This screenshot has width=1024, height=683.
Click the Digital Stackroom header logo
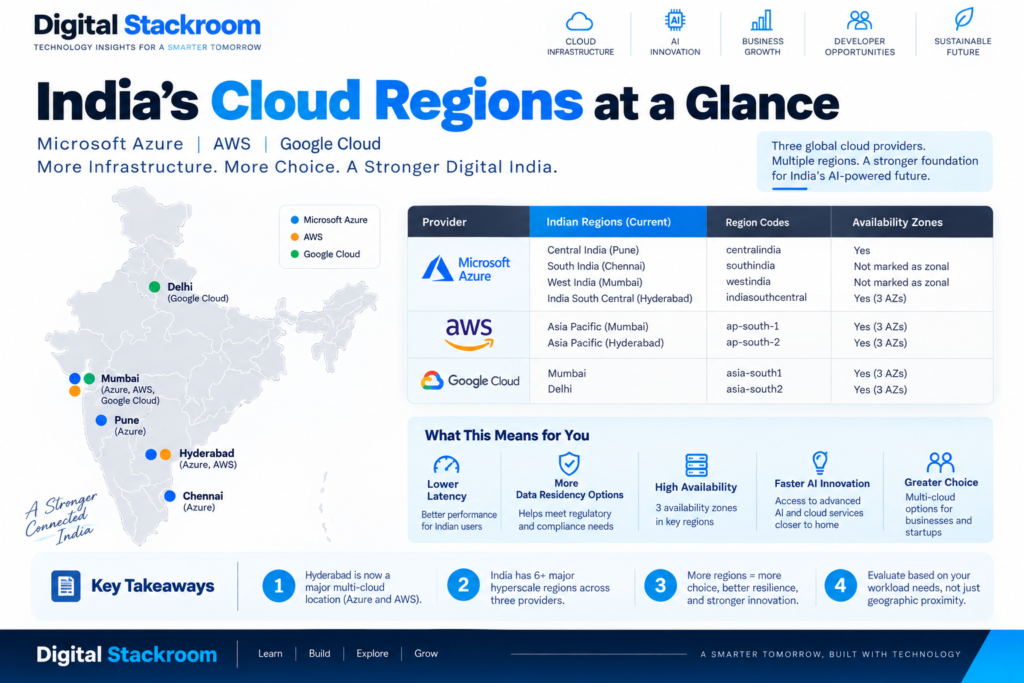click(x=148, y=31)
